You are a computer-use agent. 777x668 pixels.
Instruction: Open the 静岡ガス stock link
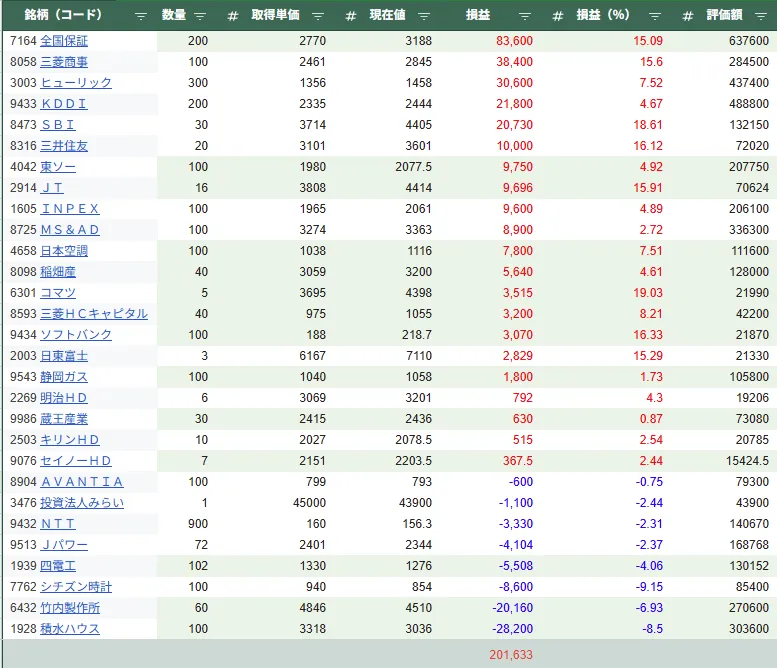point(64,377)
